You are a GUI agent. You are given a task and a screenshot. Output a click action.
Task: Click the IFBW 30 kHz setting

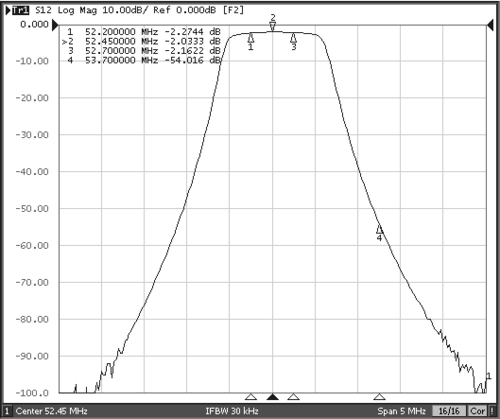pyautogui.click(x=232, y=411)
